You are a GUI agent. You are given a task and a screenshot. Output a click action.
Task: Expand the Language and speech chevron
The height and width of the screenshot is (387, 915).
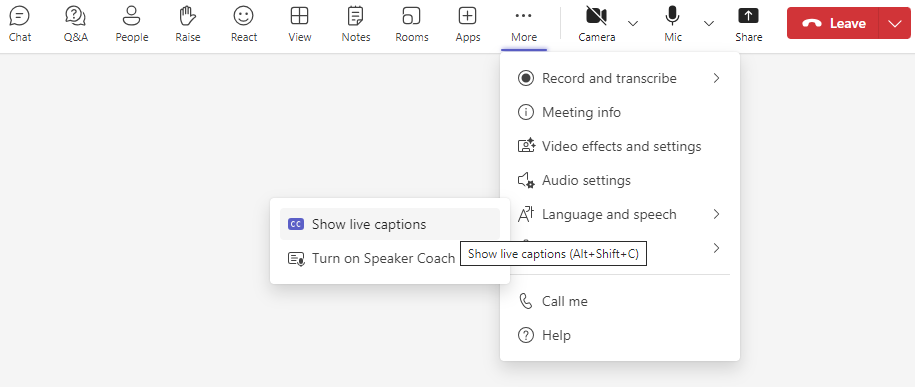717,214
